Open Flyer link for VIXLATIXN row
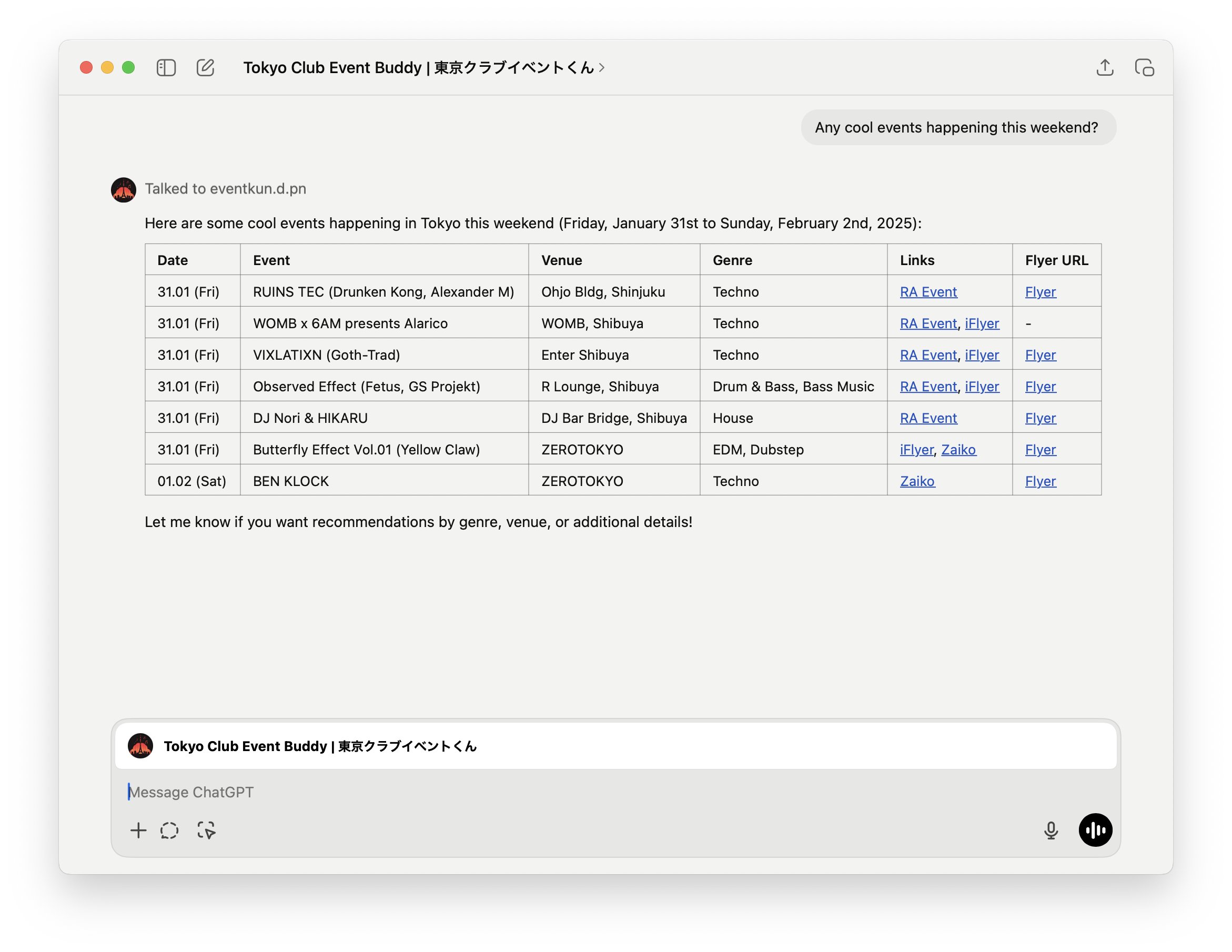 coord(1040,355)
